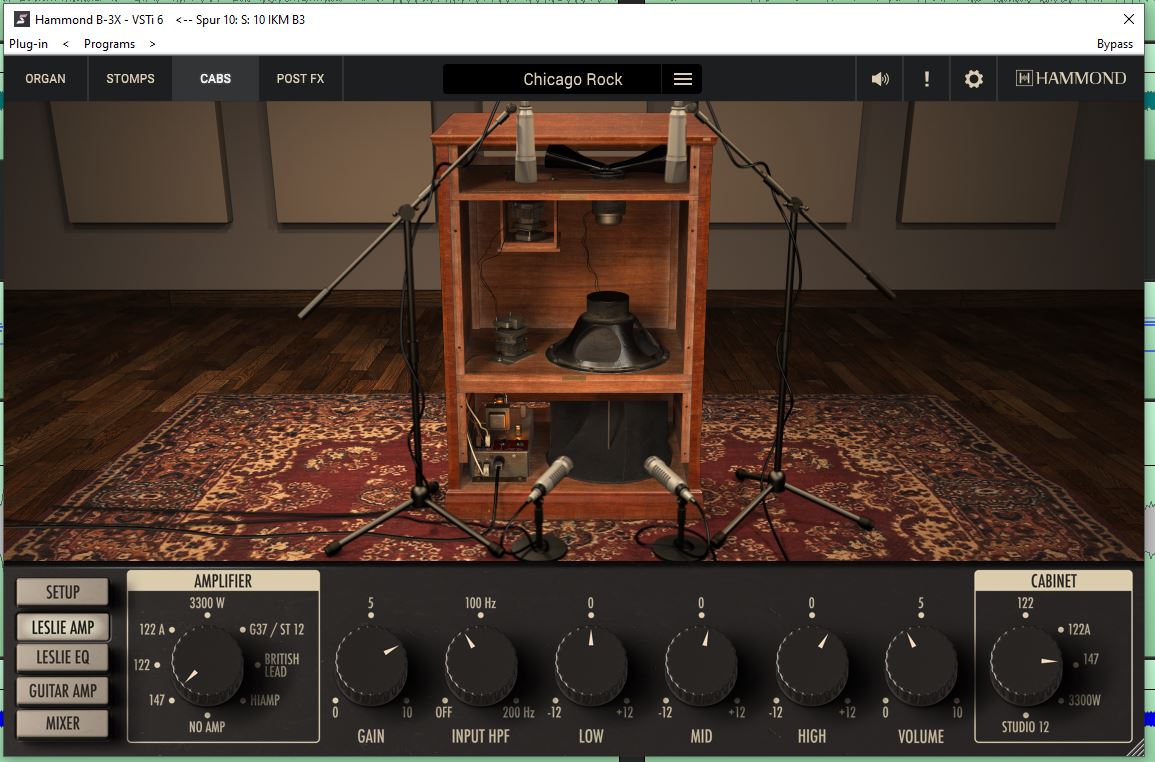
Task: Open the Programs menu
Action: coord(109,44)
